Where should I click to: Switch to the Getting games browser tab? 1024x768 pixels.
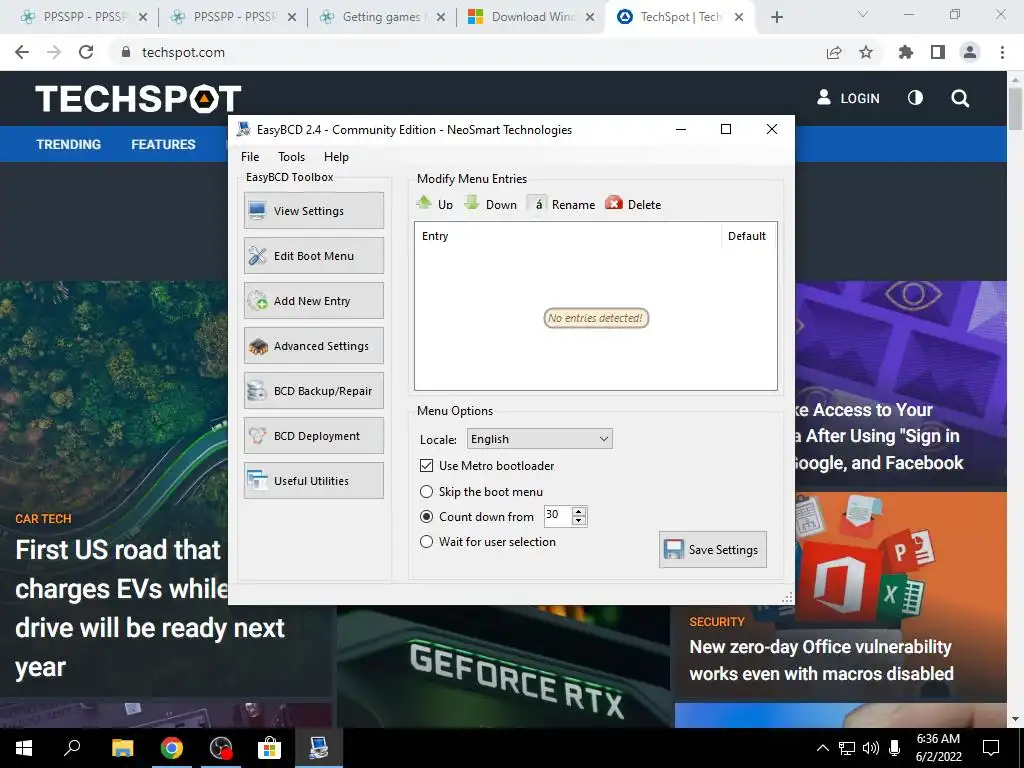pyautogui.click(x=382, y=17)
